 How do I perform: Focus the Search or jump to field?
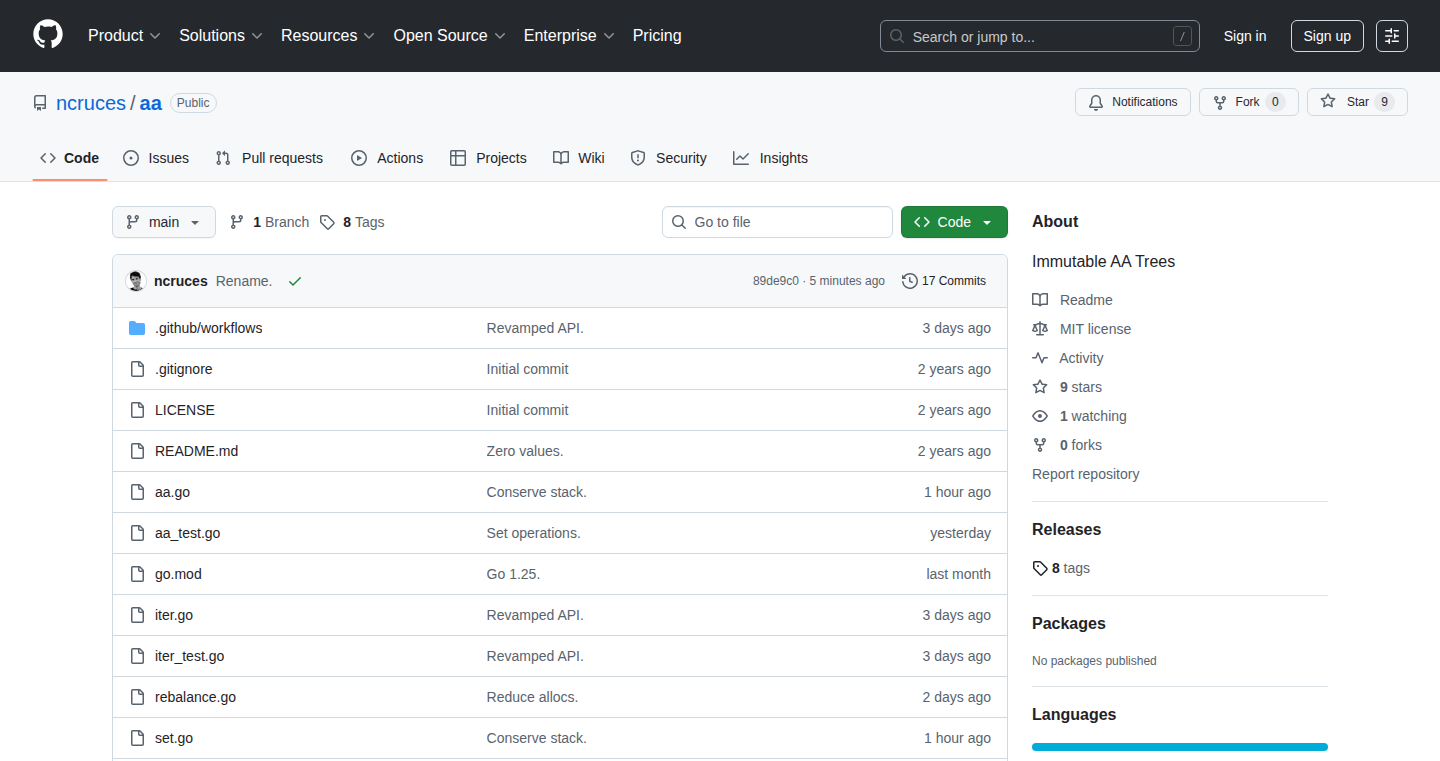[1040, 36]
